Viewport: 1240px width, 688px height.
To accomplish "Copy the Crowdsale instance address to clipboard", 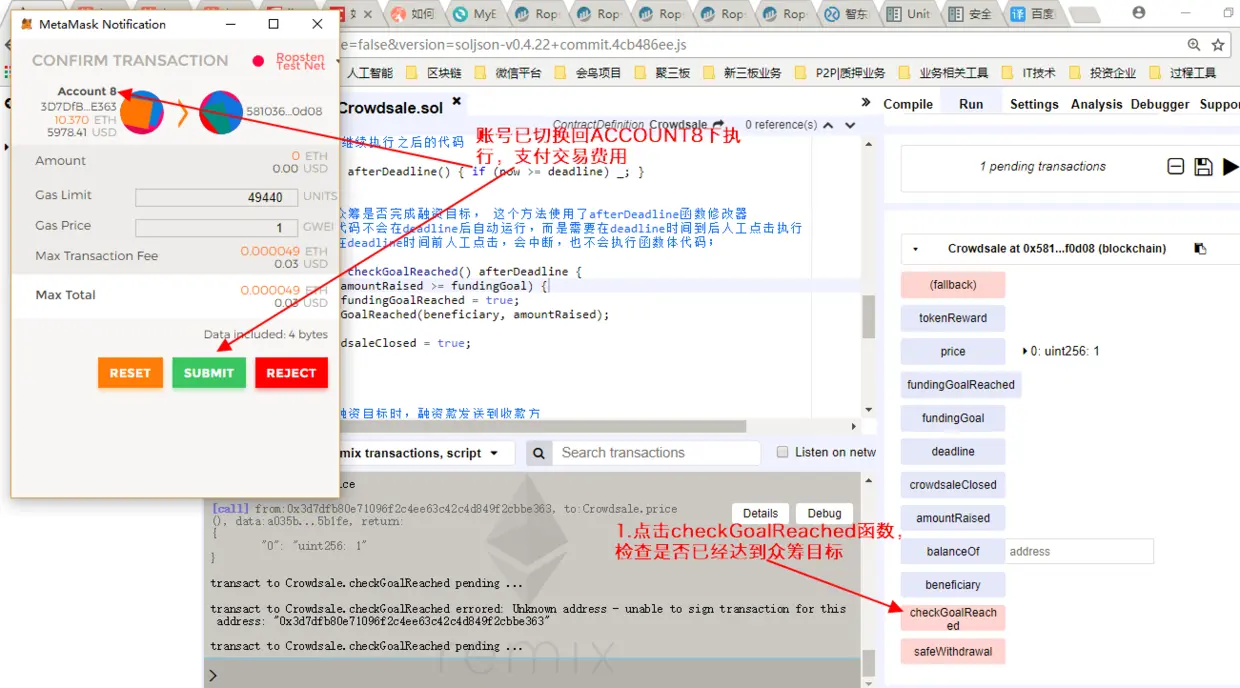I will tap(1200, 249).
